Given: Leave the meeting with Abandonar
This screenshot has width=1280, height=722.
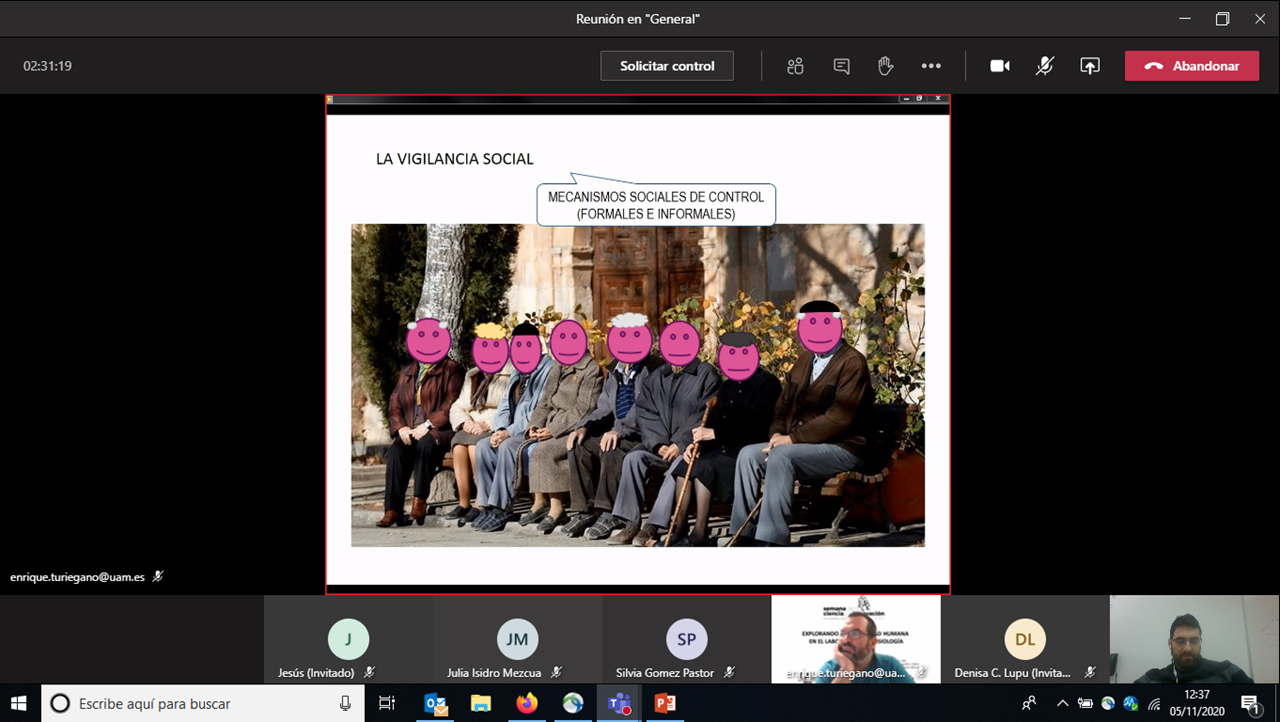Looking at the screenshot, I should click(1191, 66).
